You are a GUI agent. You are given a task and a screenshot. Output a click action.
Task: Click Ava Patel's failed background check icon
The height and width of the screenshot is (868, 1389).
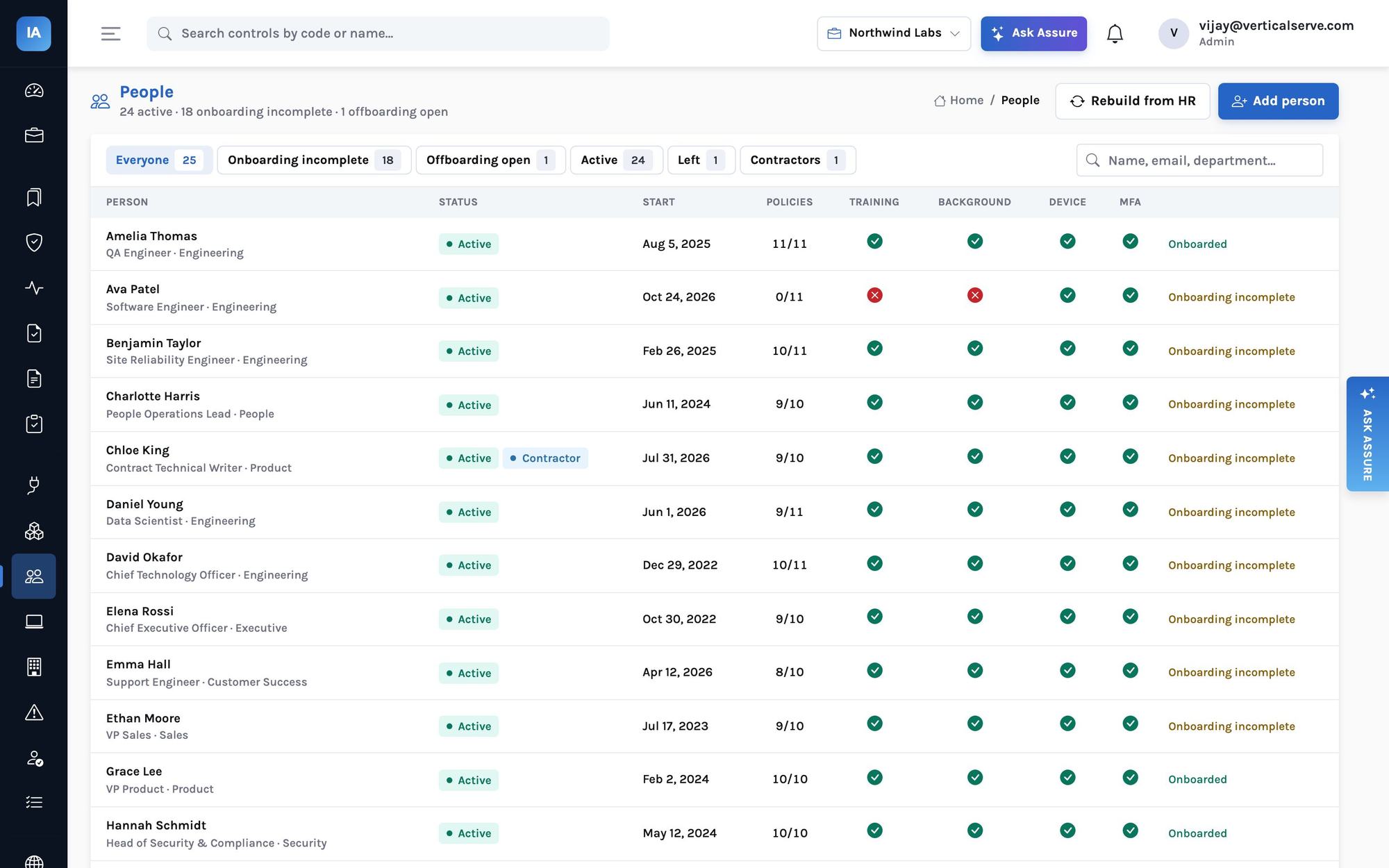[x=975, y=296]
